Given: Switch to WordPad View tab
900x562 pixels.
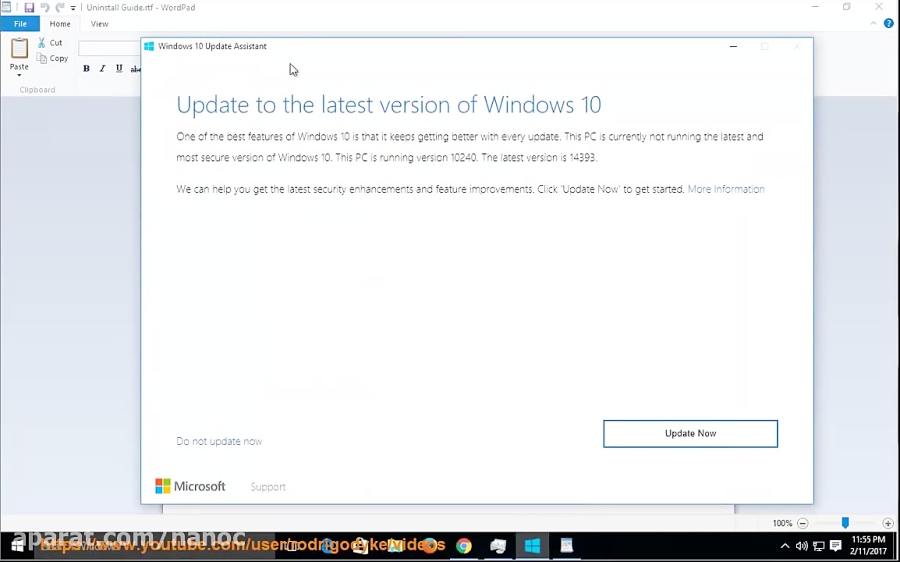Looking at the screenshot, I should pos(99,24).
